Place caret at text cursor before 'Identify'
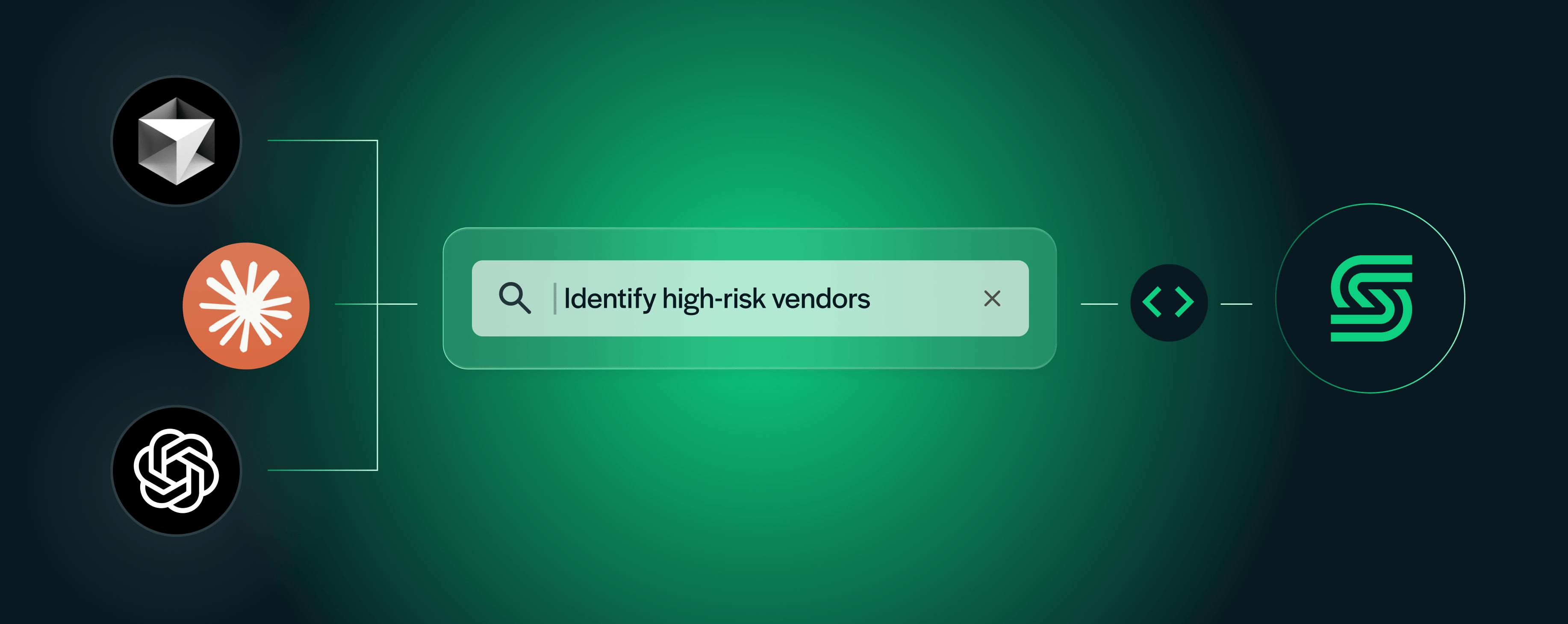Screen dimensions: 1568x624 coord(554,298)
